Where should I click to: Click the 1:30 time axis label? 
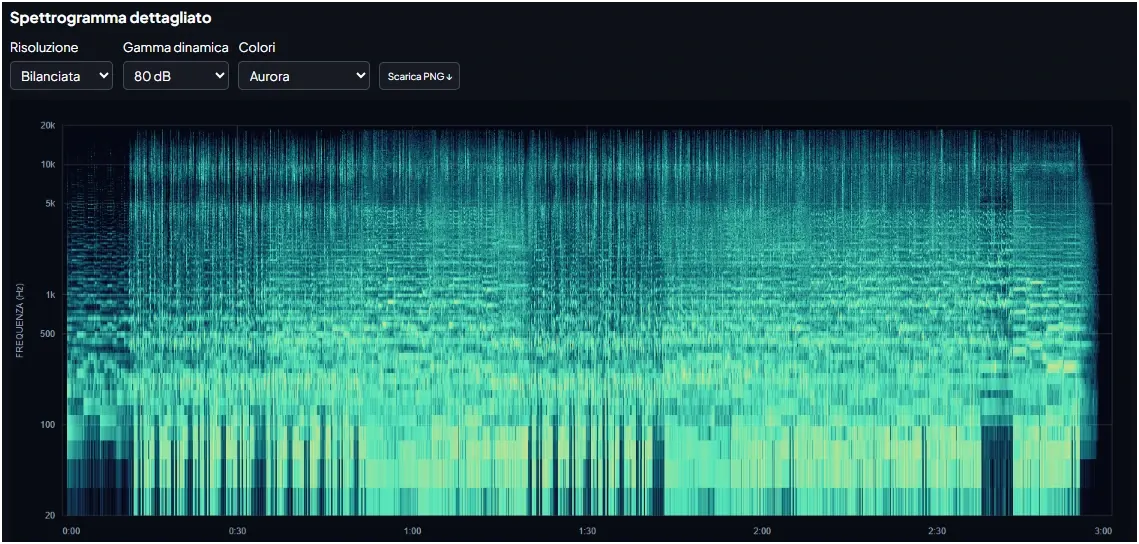click(588, 531)
